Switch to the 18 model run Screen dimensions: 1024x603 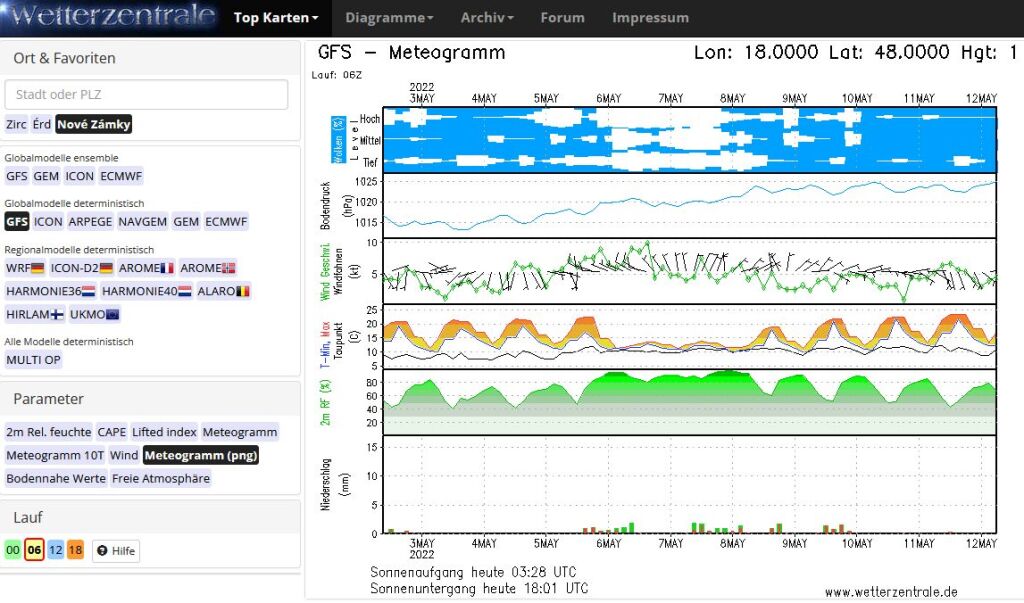(x=76, y=550)
